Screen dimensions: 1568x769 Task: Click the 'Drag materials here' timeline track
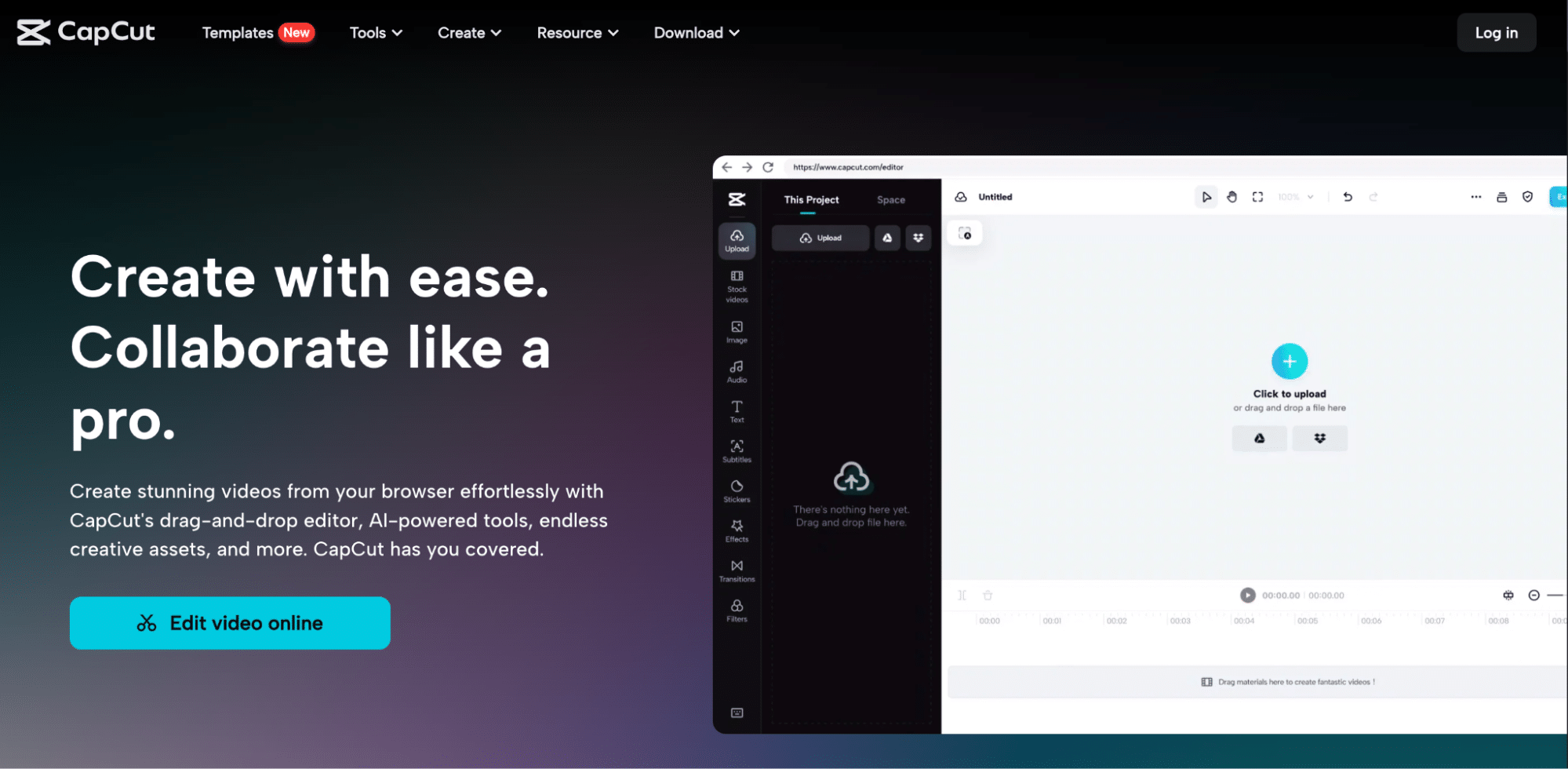coord(1257,682)
